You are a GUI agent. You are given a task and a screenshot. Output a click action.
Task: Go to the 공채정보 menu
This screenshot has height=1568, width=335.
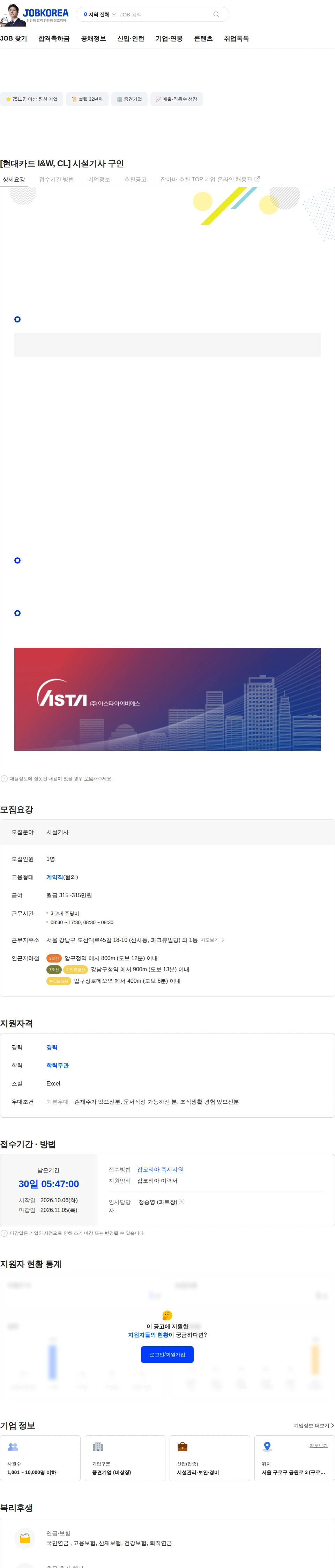(94, 38)
